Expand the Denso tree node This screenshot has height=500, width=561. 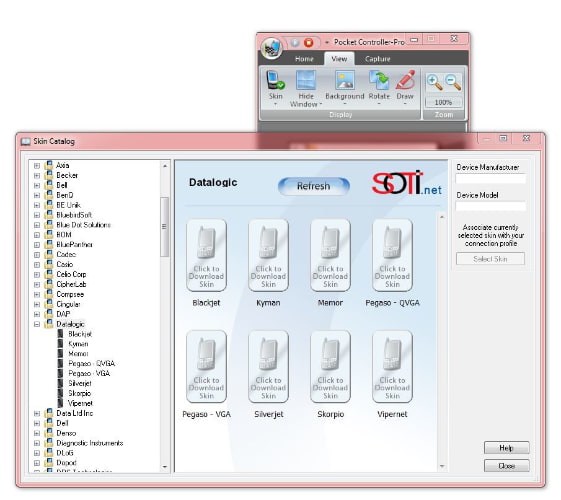pyautogui.click(x=36, y=433)
